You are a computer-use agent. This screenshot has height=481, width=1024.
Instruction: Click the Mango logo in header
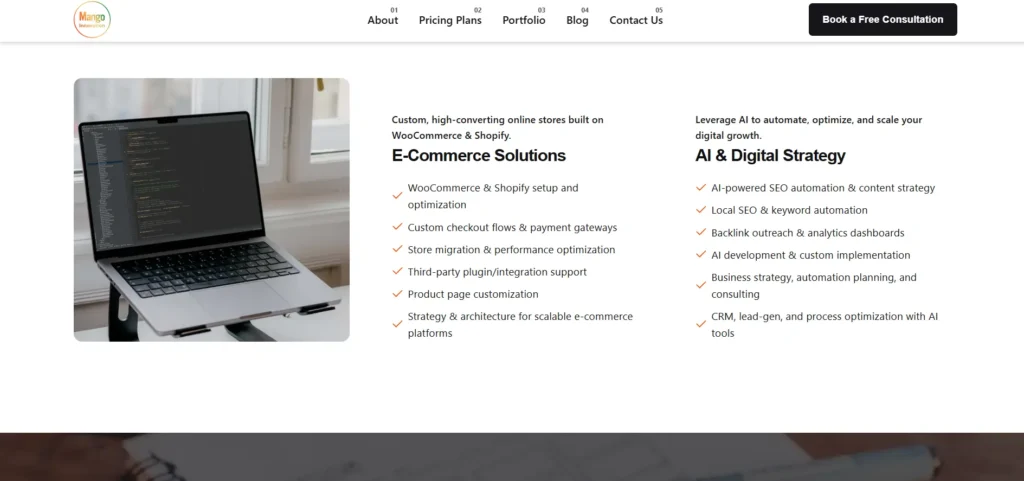[92, 20]
